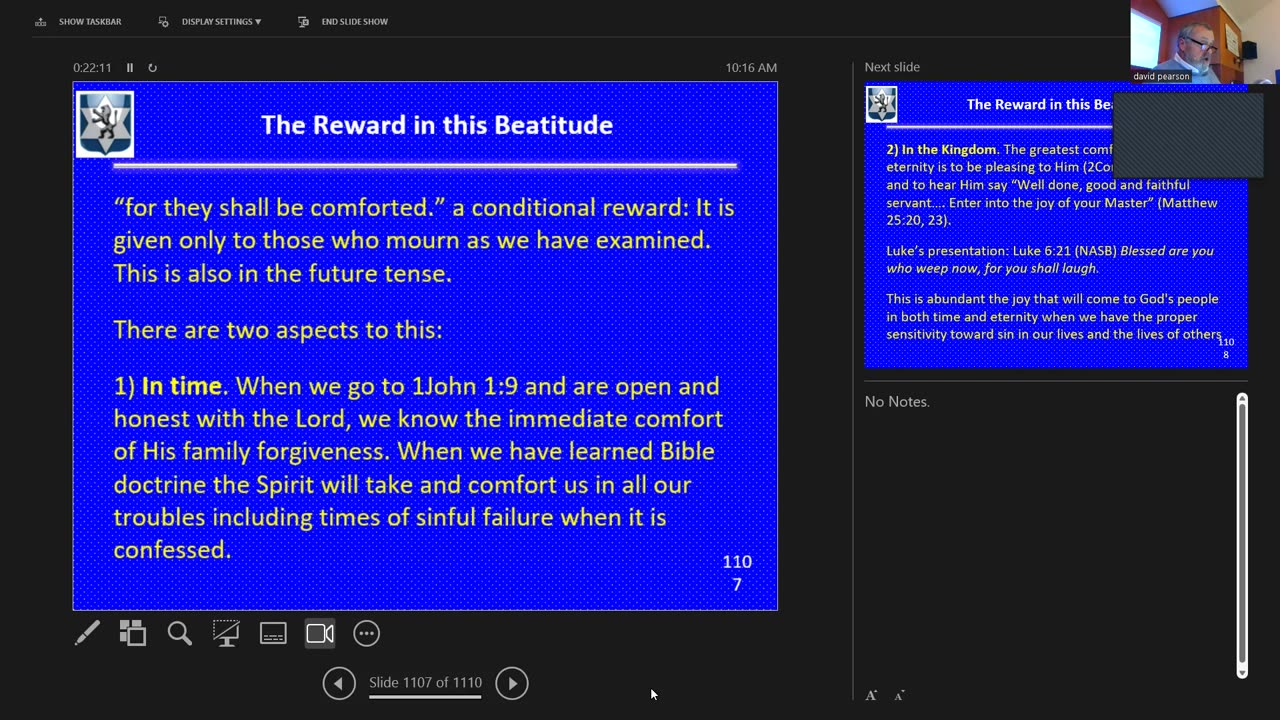Black out the slide show screen
This screenshot has width=1280, height=720.
pyautogui.click(x=226, y=633)
